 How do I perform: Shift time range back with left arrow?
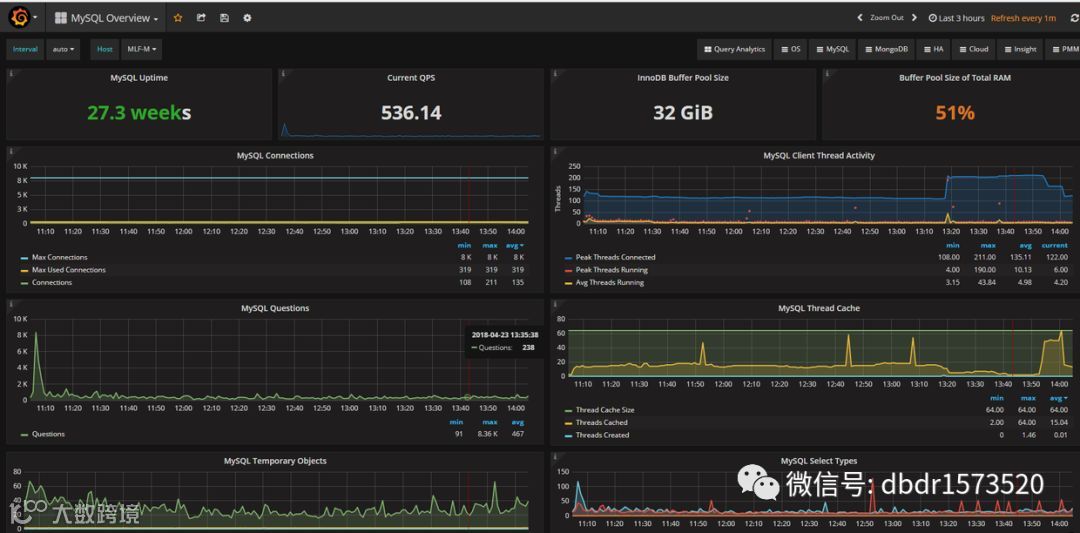[860, 18]
